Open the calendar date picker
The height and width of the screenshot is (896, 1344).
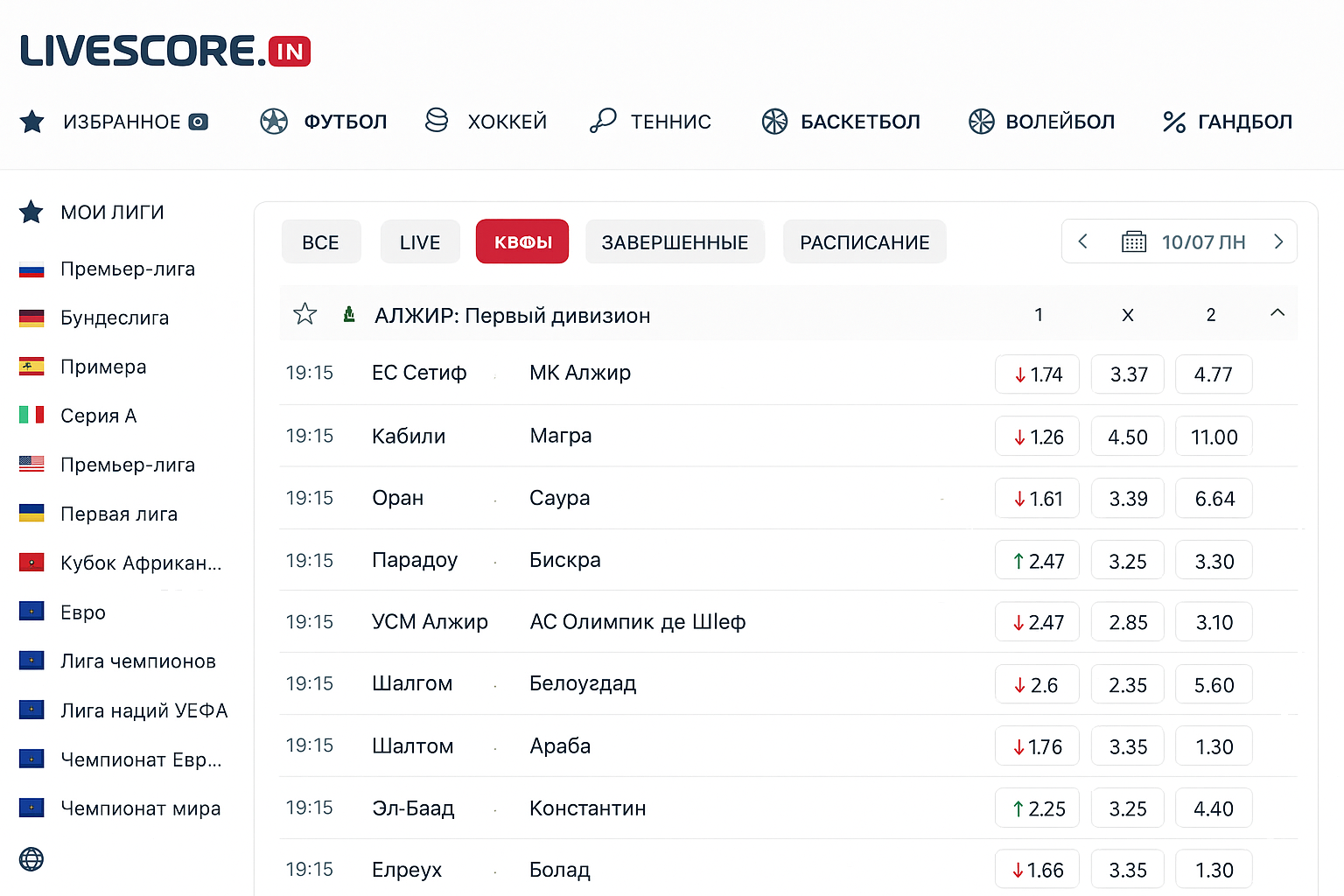(1135, 241)
